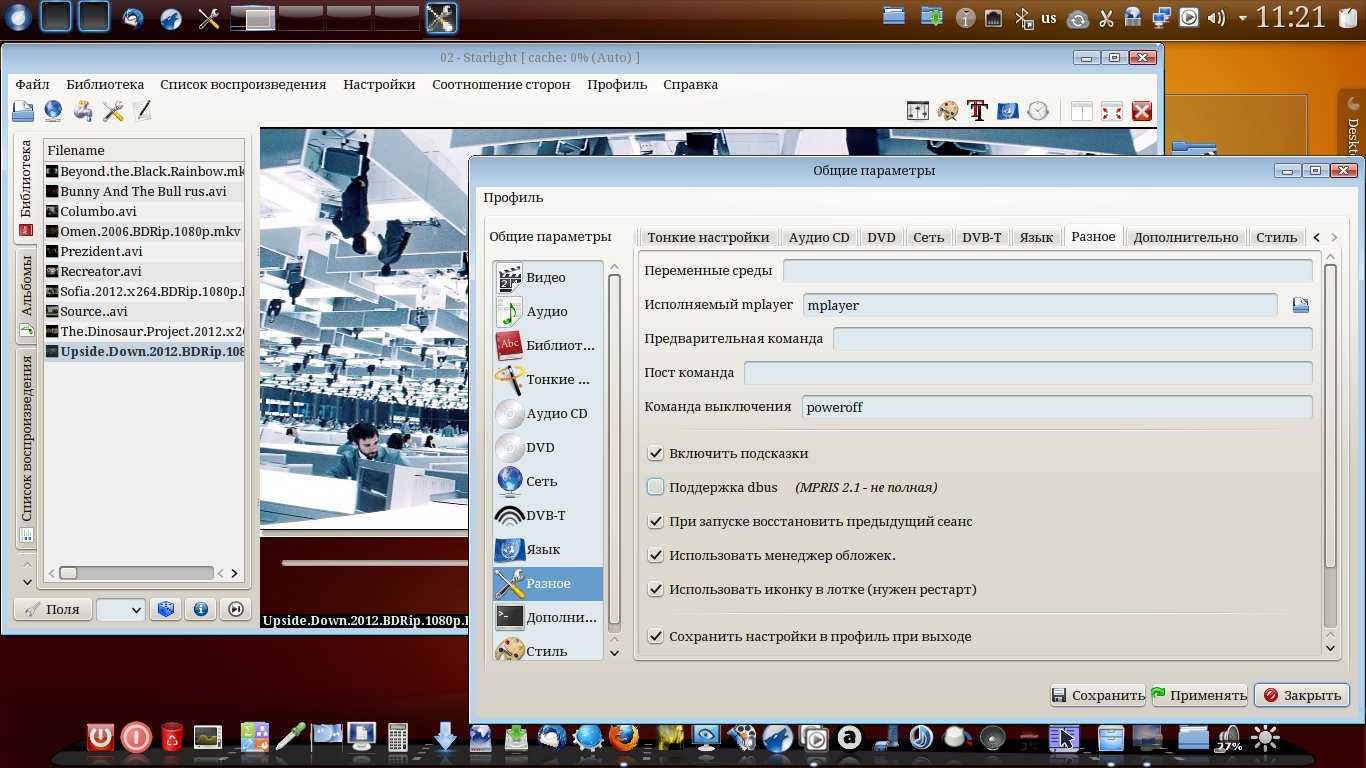1366x768 pixels.
Task: Browse for mplayer executable file icon
Action: (1300, 305)
